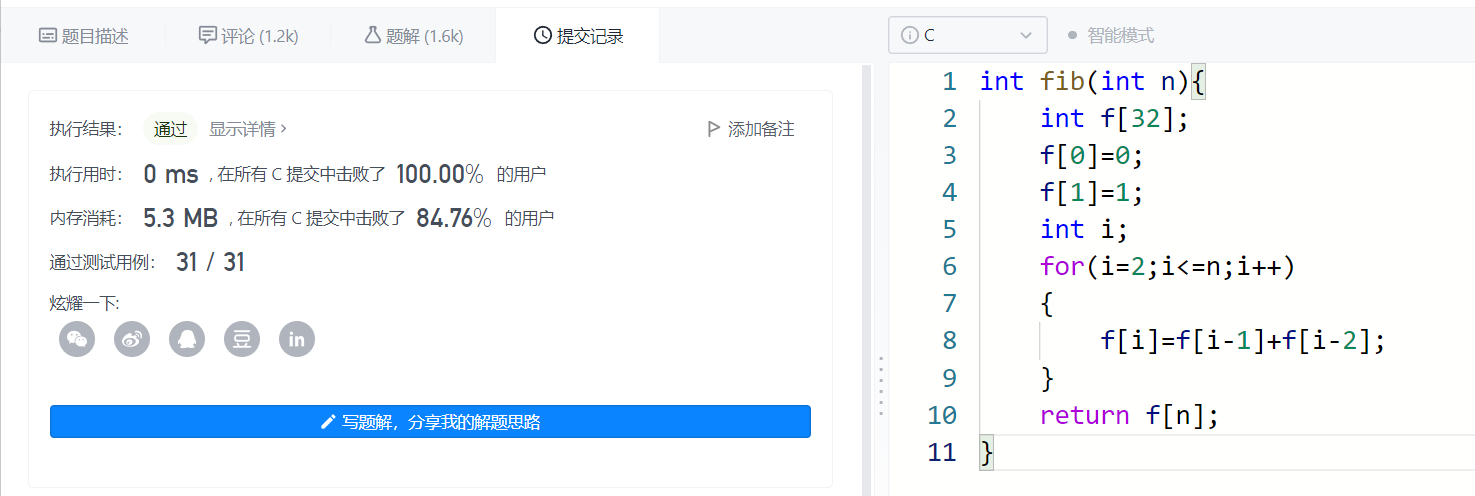The width and height of the screenshot is (1475, 496).
Task: Open the C language dropdown
Action: tap(967, 35)
